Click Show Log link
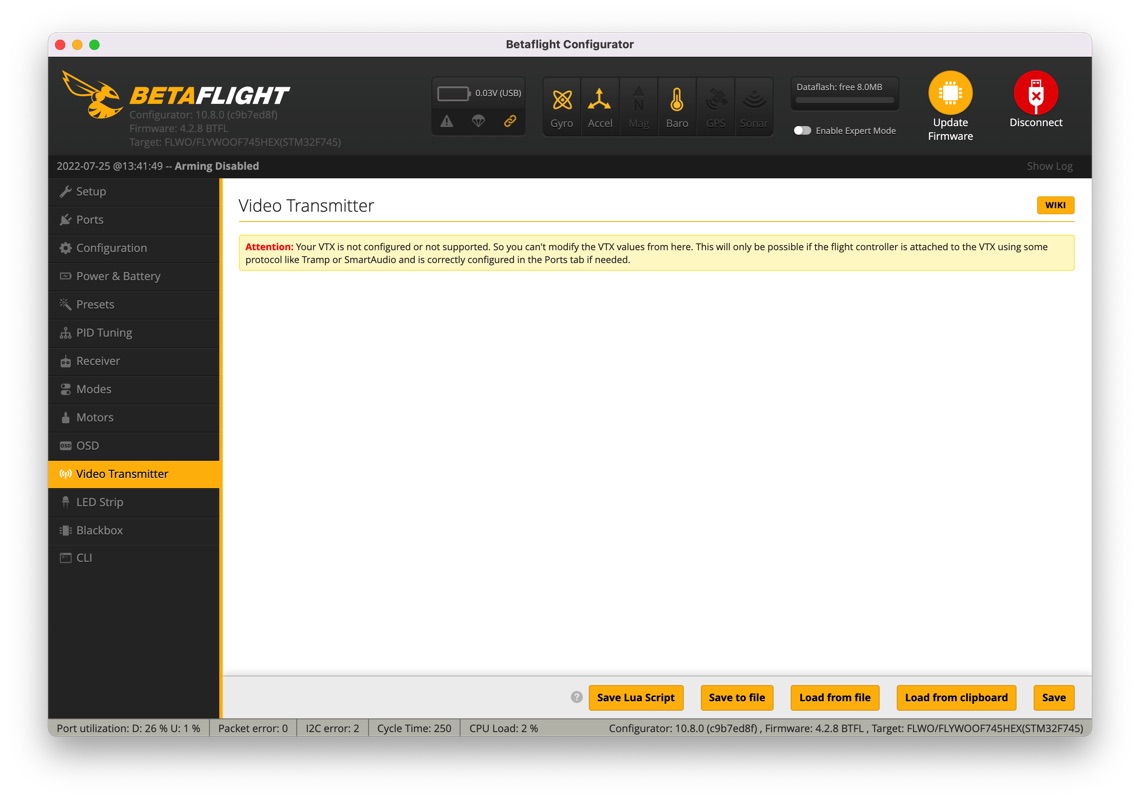1140x800 pixels. pos(1050,166)
